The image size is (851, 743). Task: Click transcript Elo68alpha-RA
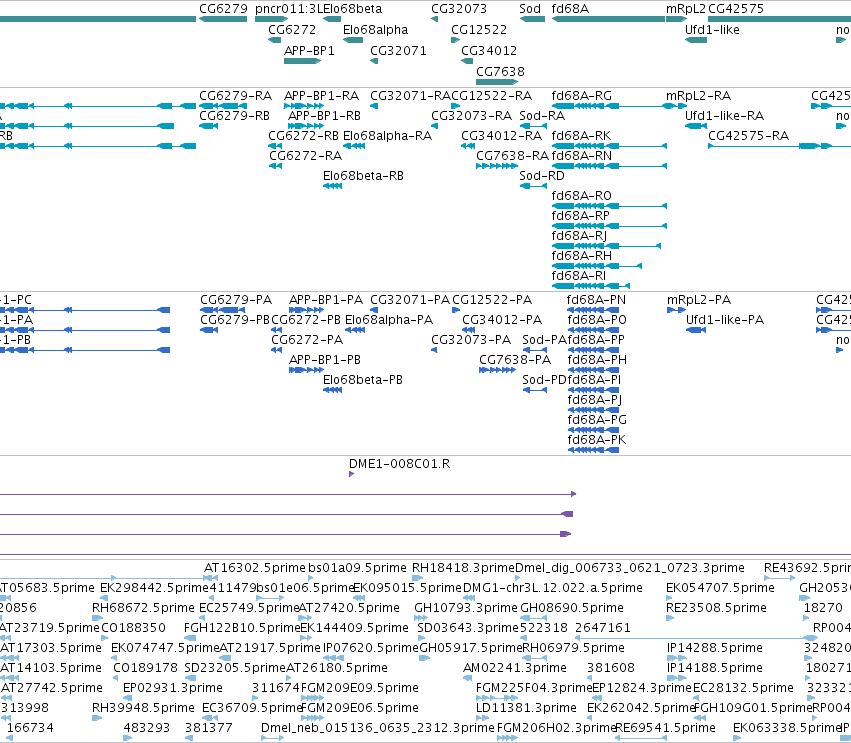pos(388,136)
